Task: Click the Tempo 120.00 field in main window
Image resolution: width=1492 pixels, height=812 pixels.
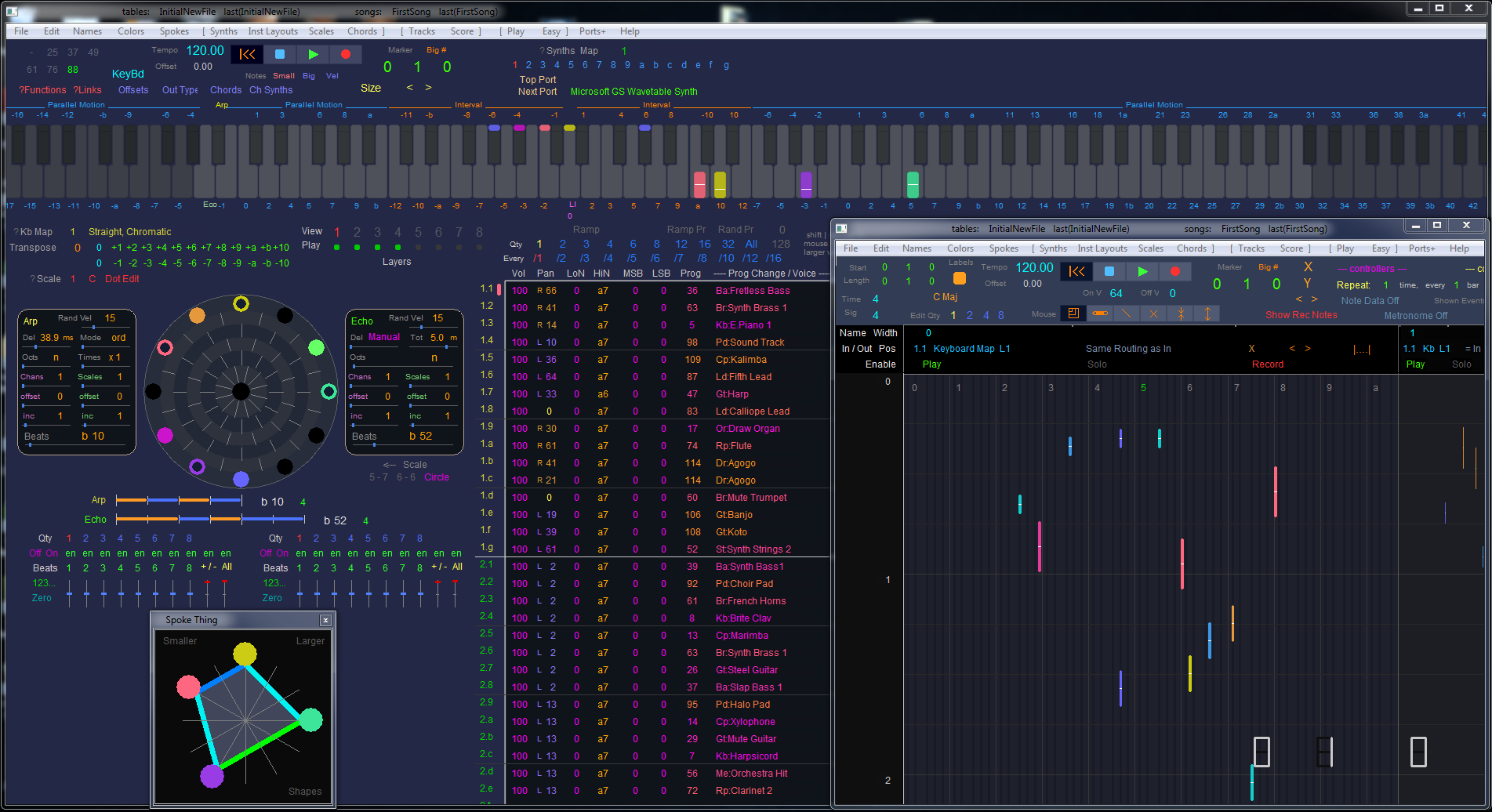Action: (x=205, y=50)
